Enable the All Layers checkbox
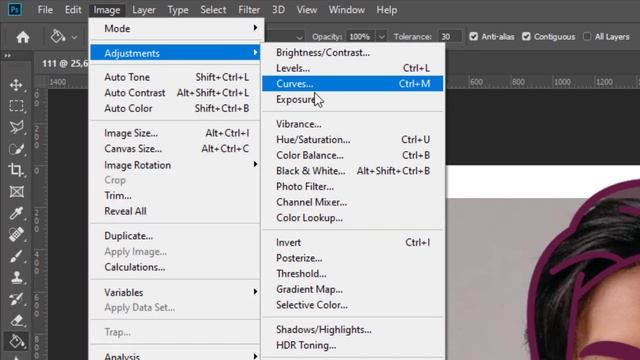Viewport: 640px width, 360px height. click(x=587, y=37)
